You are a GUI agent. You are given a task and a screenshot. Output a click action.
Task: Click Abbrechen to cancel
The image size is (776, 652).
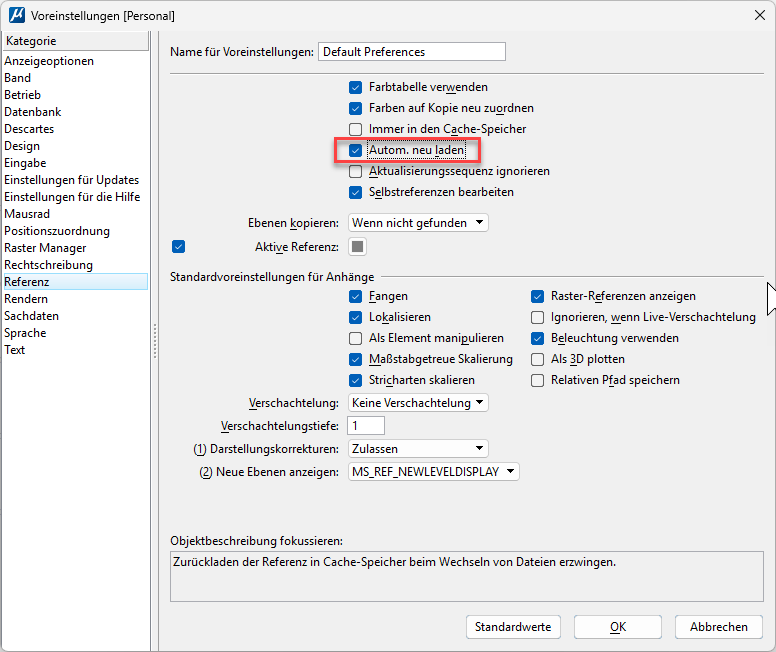coord(719,627)
